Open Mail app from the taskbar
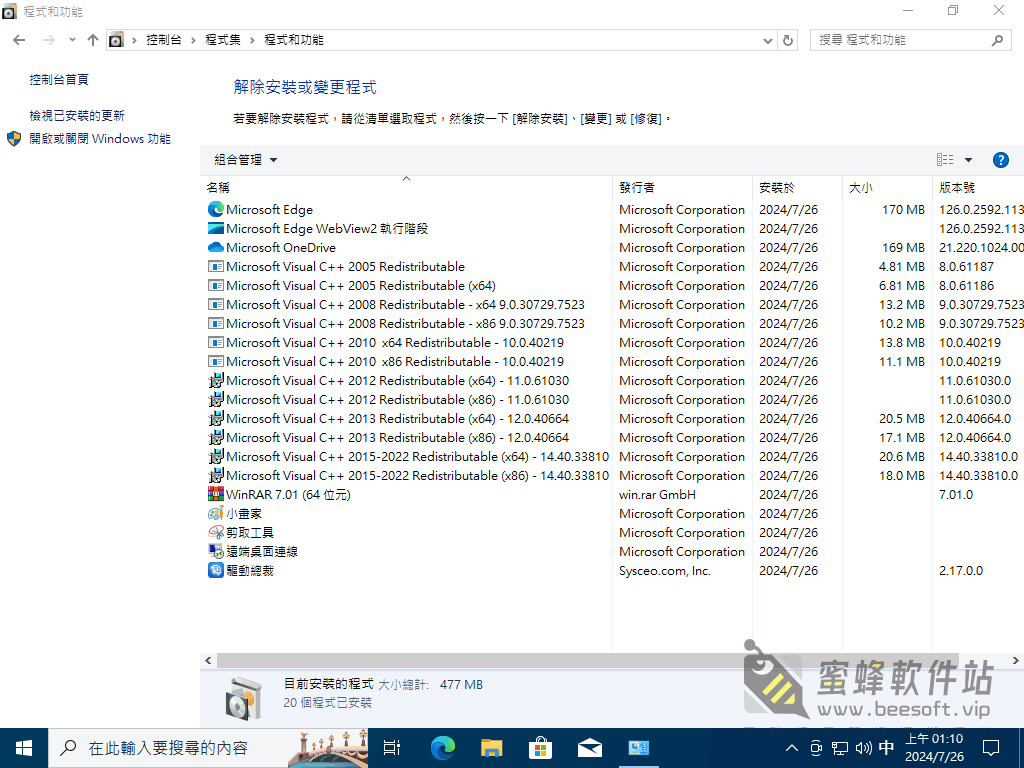1024x768 pixels. click(x=590, y=748)
